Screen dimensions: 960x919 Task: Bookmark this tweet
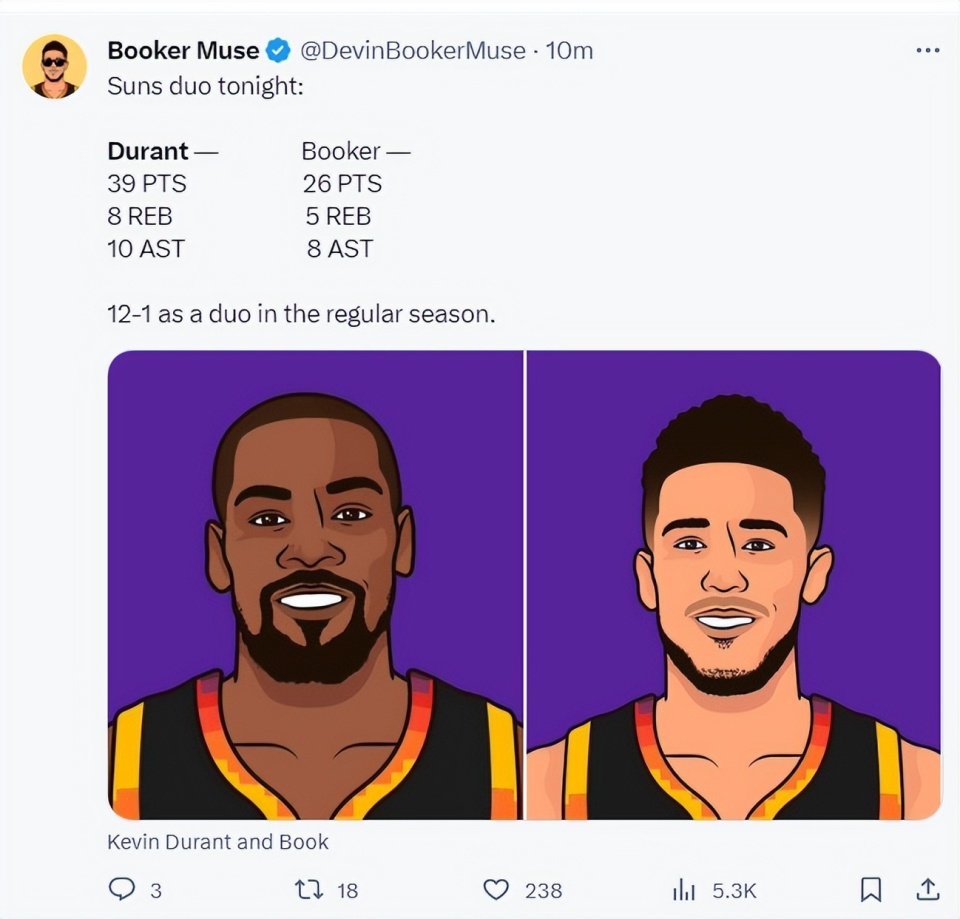pyautogui.click(x=871, y=889)
